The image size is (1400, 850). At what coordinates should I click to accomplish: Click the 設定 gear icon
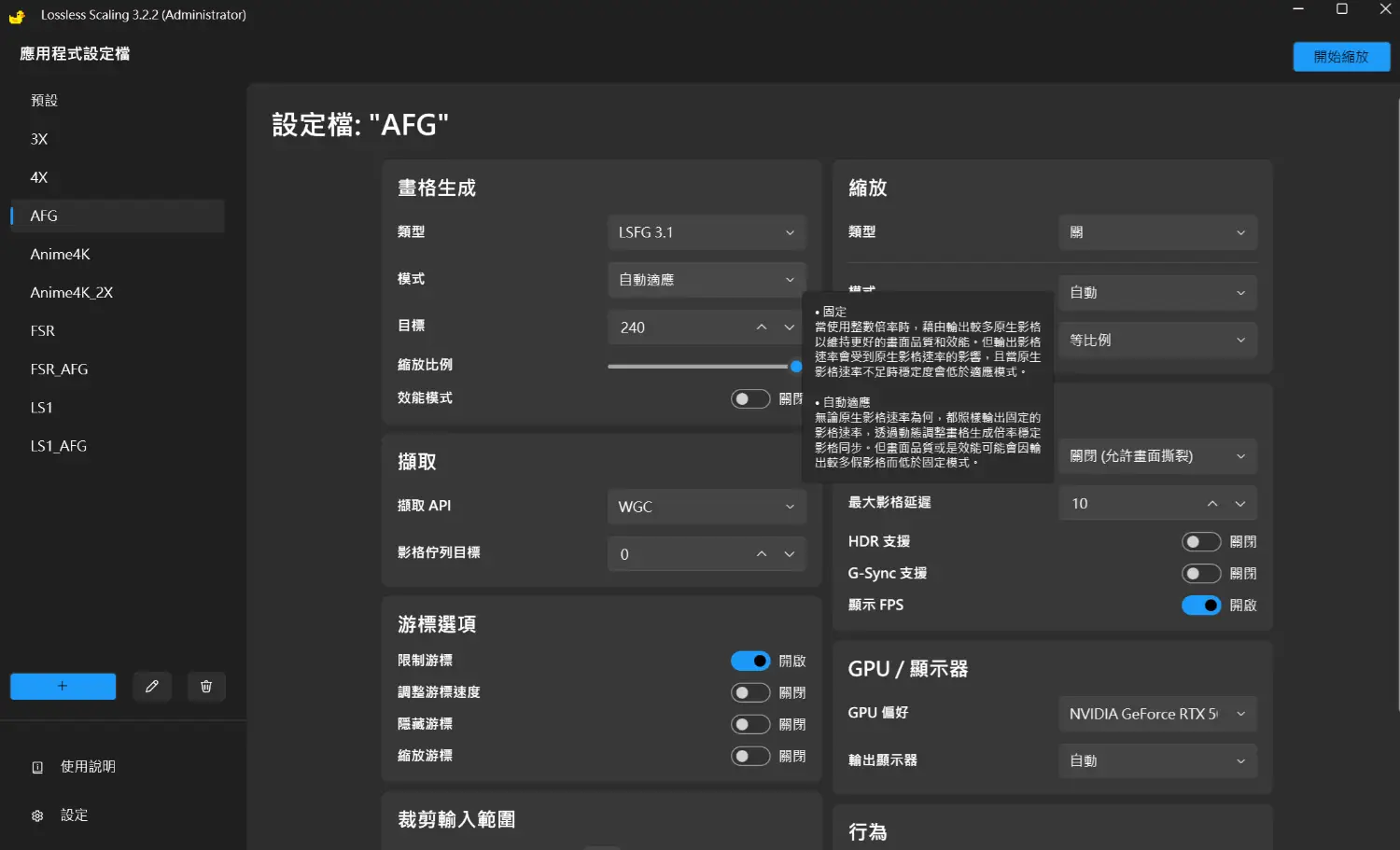pyautogui.click(x=37, y=815)
